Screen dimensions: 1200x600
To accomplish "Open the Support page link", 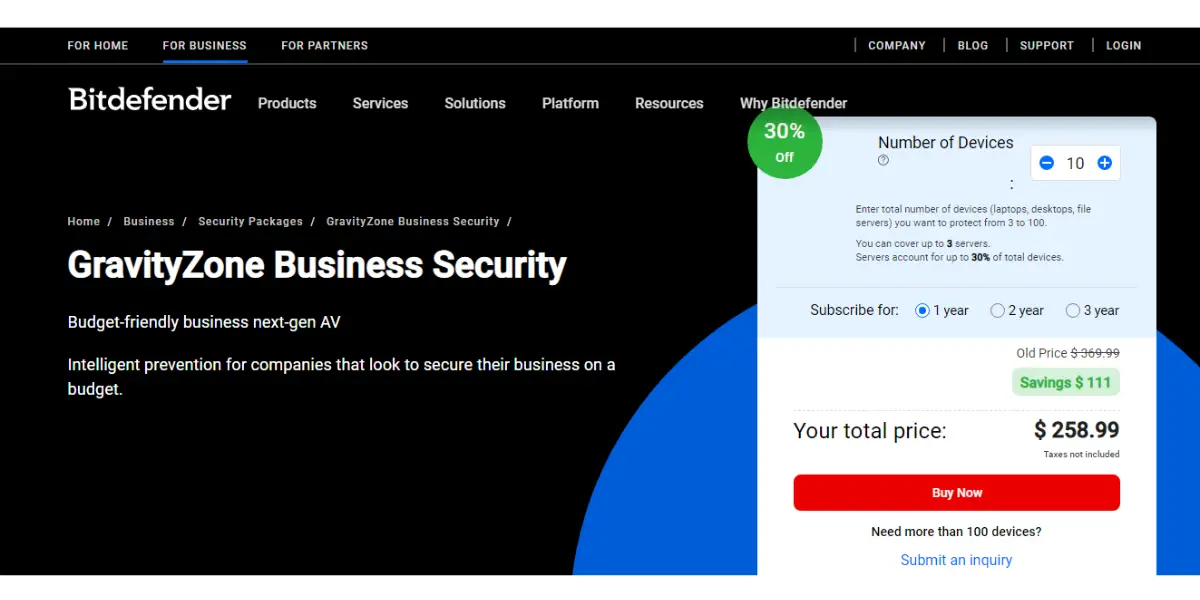I will click(x=1047, y=45).
